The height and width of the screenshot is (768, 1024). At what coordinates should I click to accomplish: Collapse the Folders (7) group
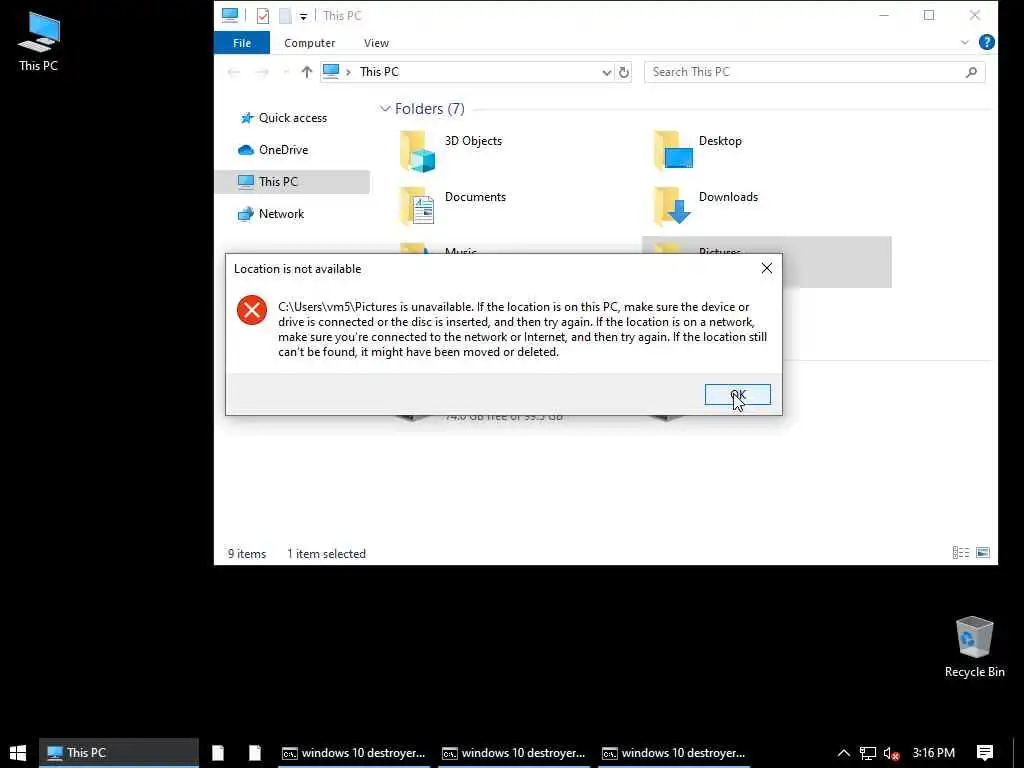(x=385, y=109)
